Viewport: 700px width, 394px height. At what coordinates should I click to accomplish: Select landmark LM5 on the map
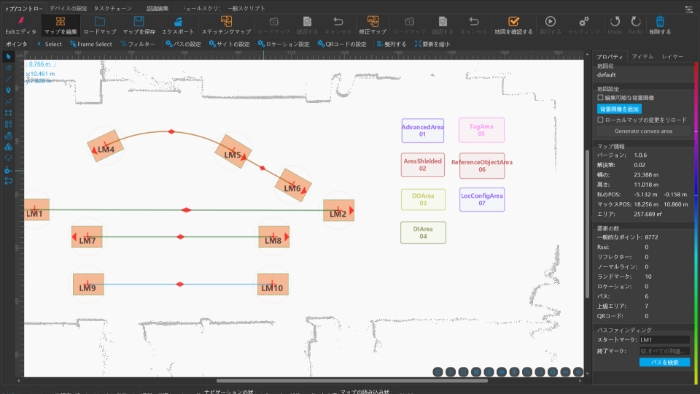coord(233,152)
